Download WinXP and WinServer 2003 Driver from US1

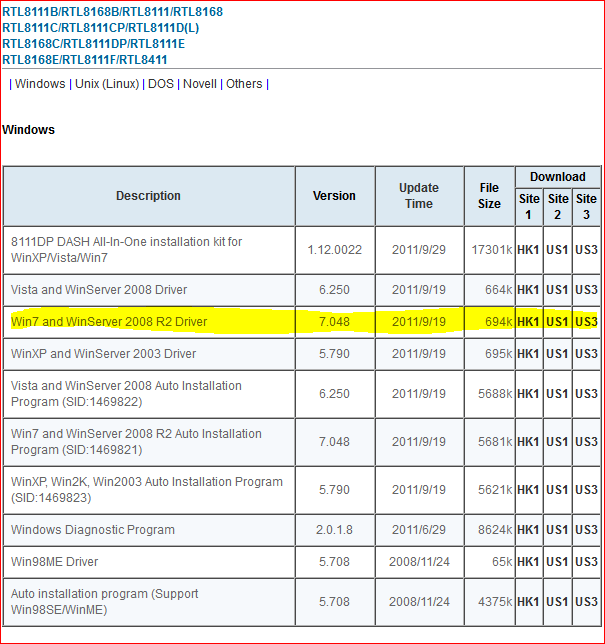(557, 354)
